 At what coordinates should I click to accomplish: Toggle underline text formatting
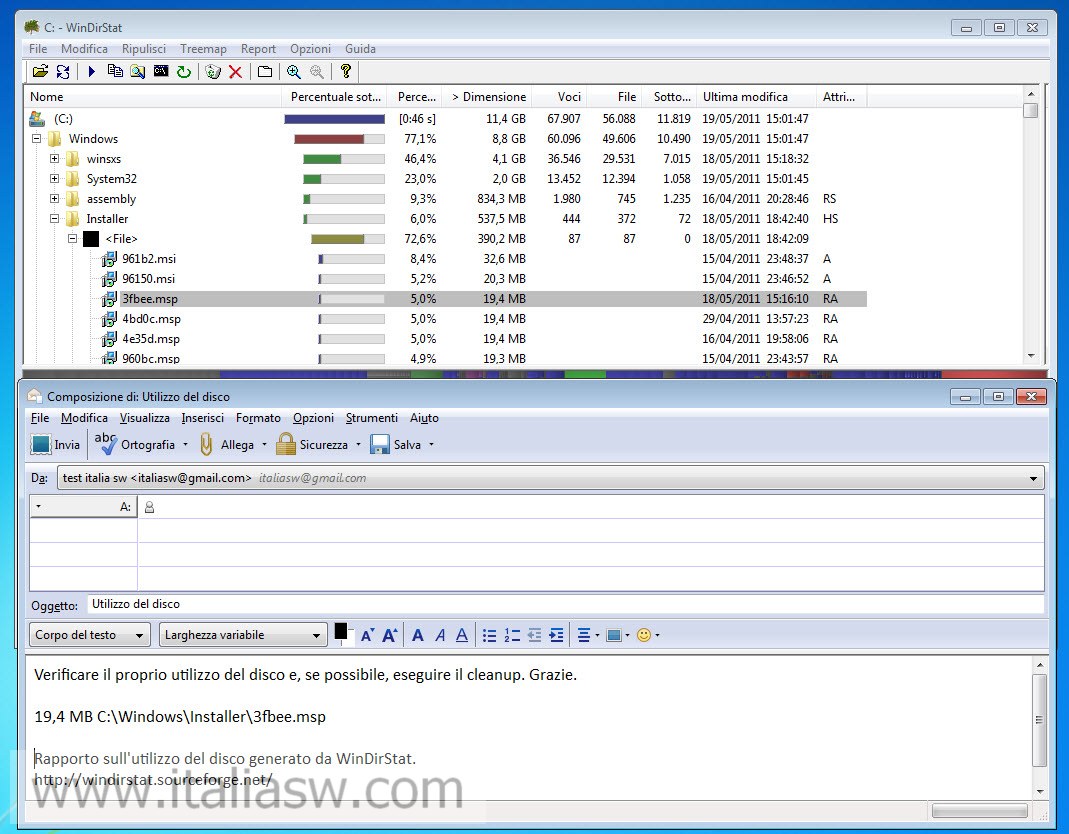pos(462,636)
